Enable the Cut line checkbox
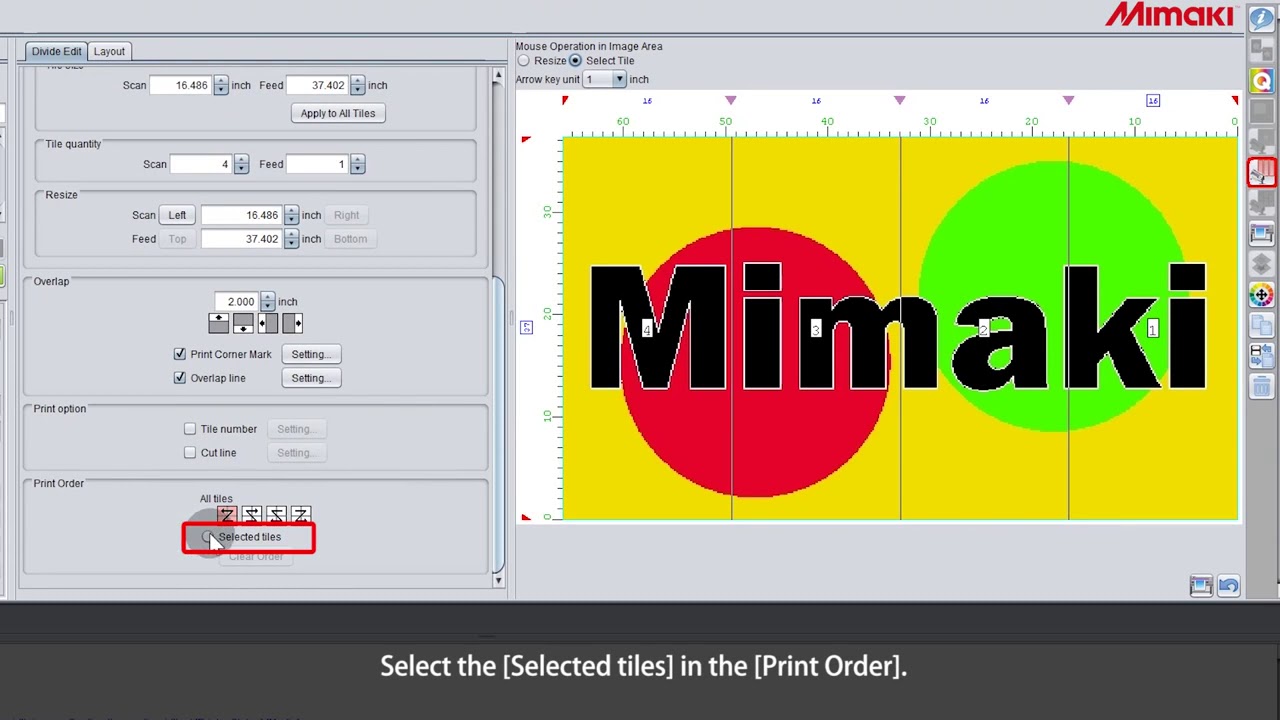The height and width of the screenshot is (720, 1280). point(190,453)
